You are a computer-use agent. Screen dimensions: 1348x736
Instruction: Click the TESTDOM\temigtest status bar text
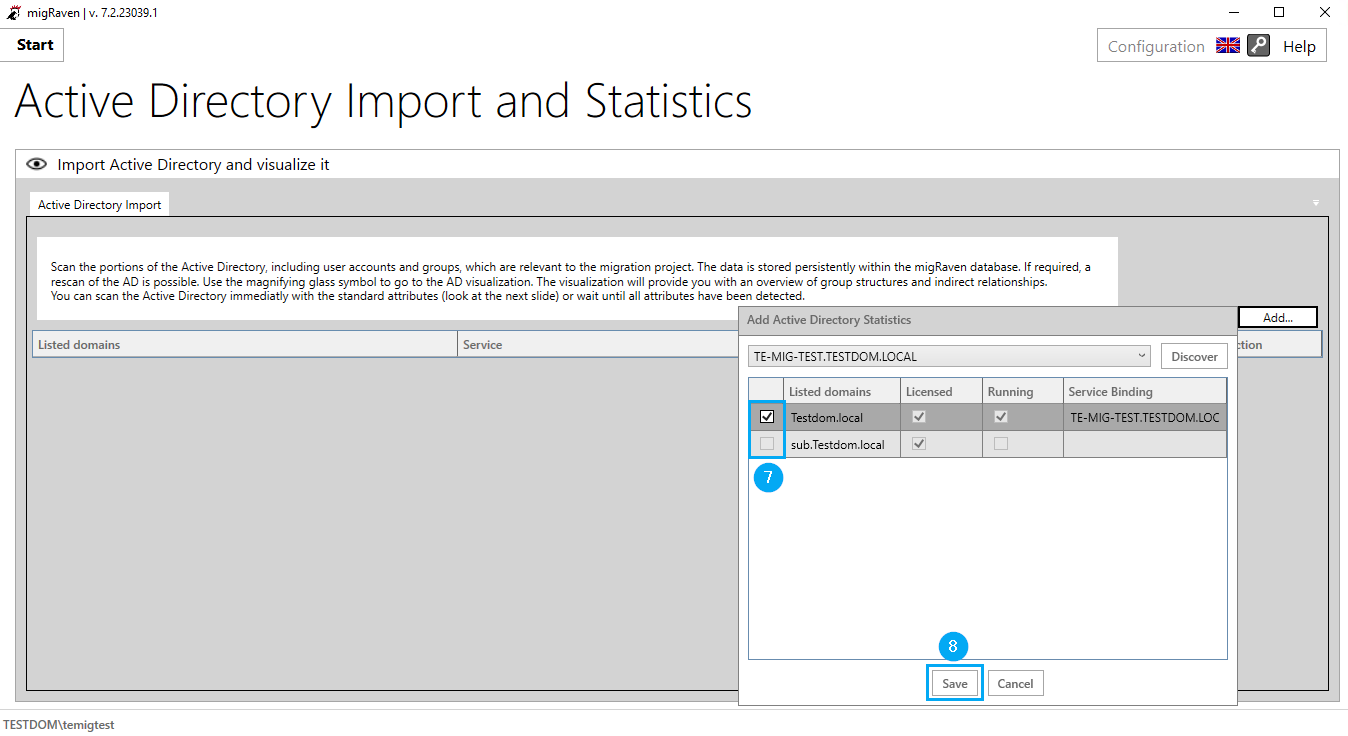pos(59,725)
